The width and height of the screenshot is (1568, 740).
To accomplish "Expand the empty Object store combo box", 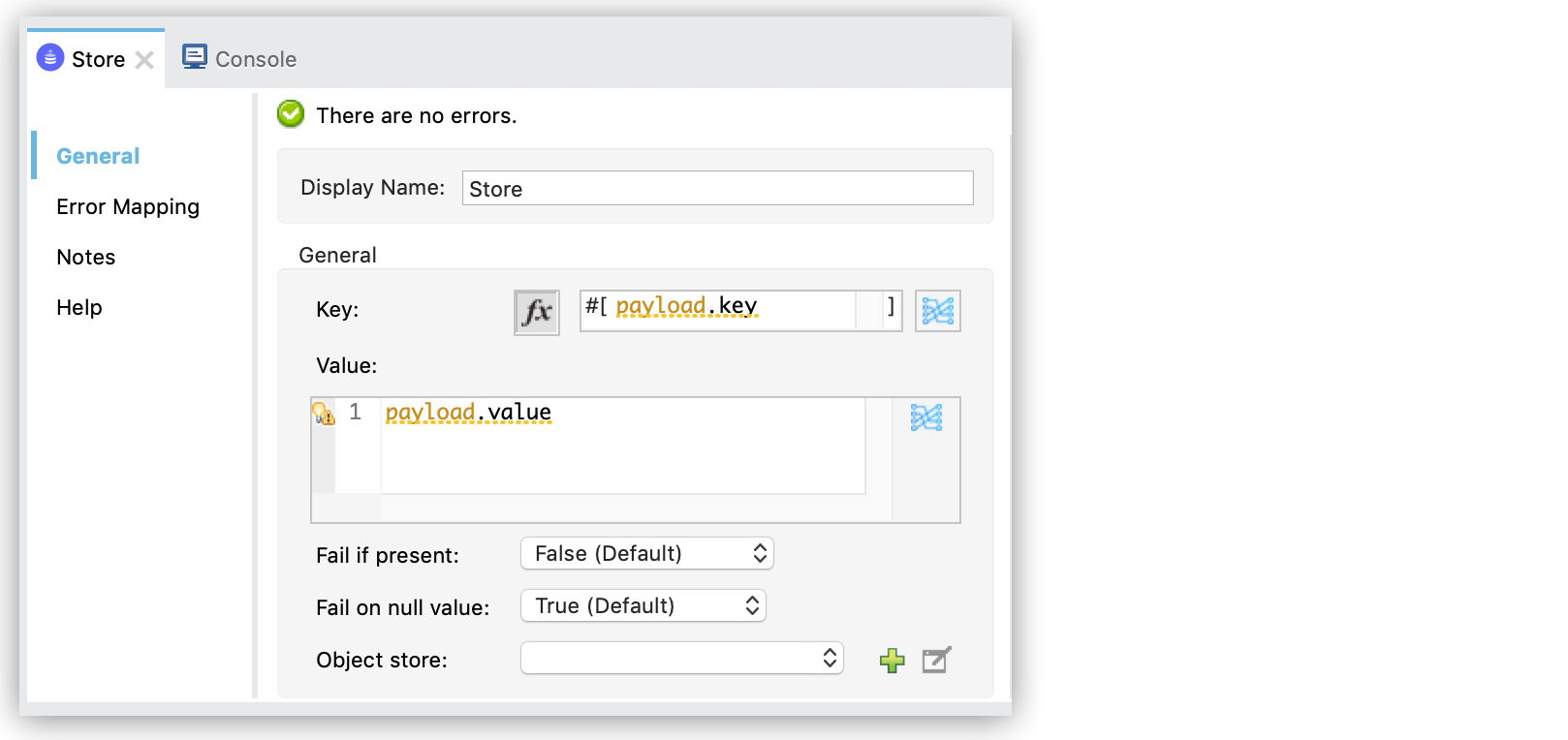I will pos(681,658).
